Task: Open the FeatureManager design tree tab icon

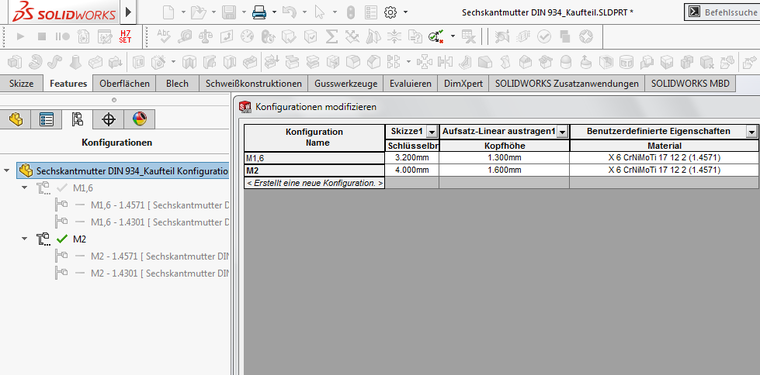Action: [17, 119]
